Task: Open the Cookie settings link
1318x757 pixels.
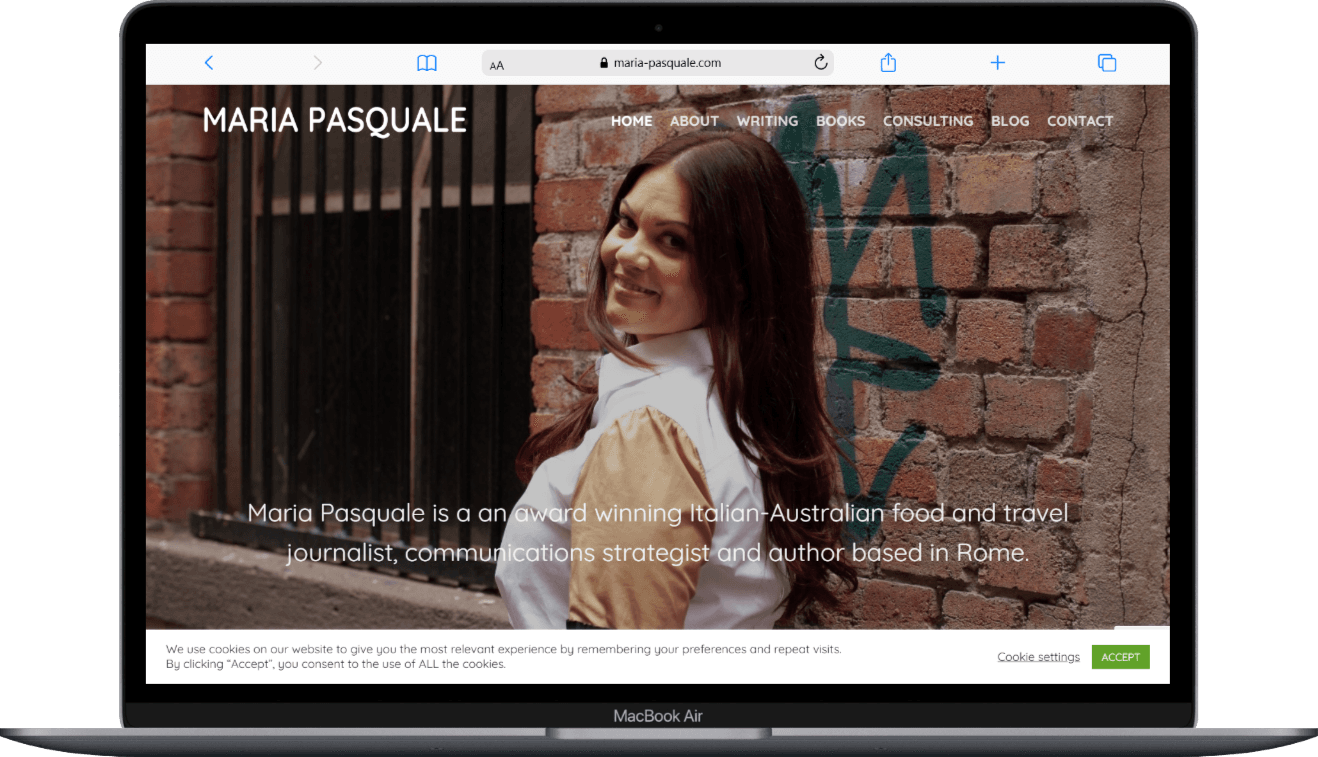Action: point(1038,657)
